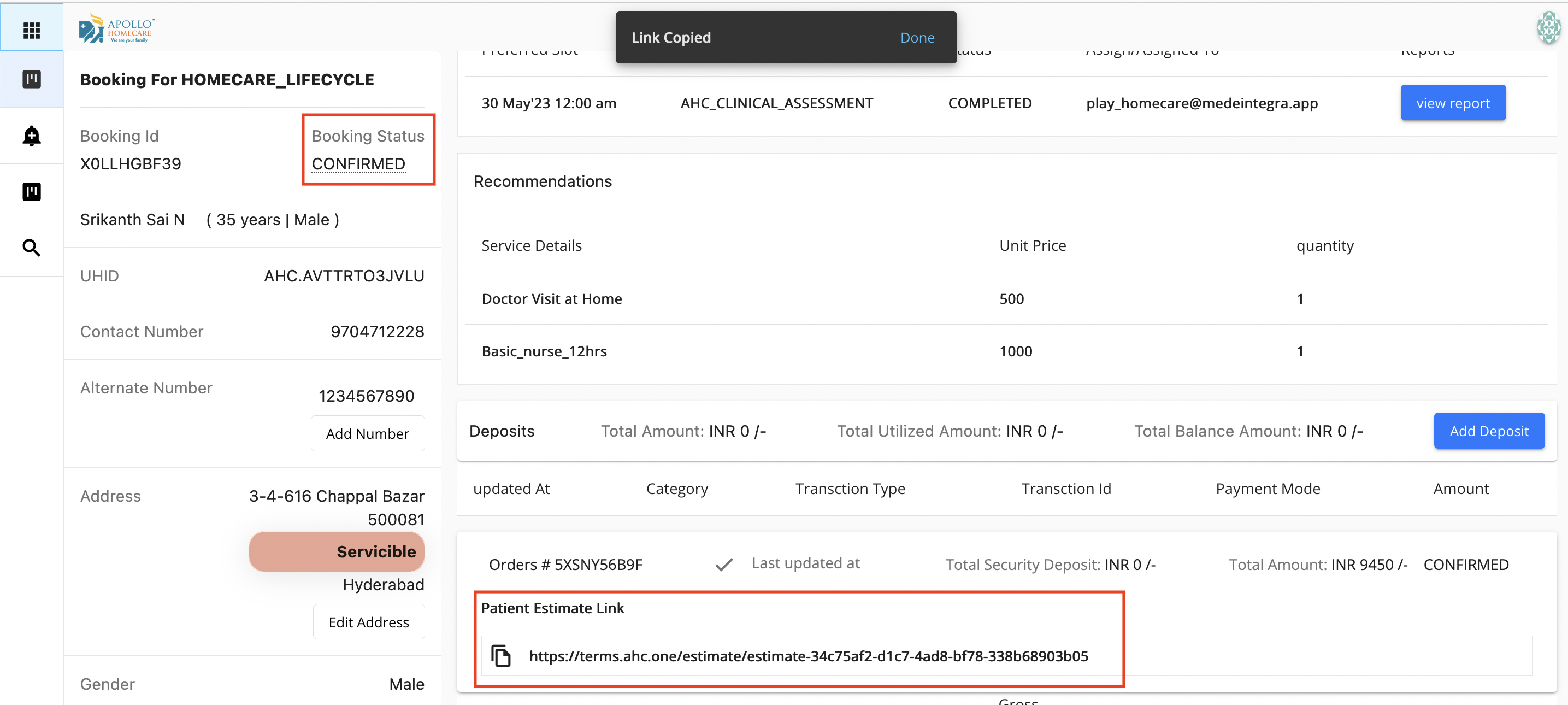The image size is (1568, 705).
Task: Open the CONFIRMED booking status dropdown
Action: click(x=358, y=163)
